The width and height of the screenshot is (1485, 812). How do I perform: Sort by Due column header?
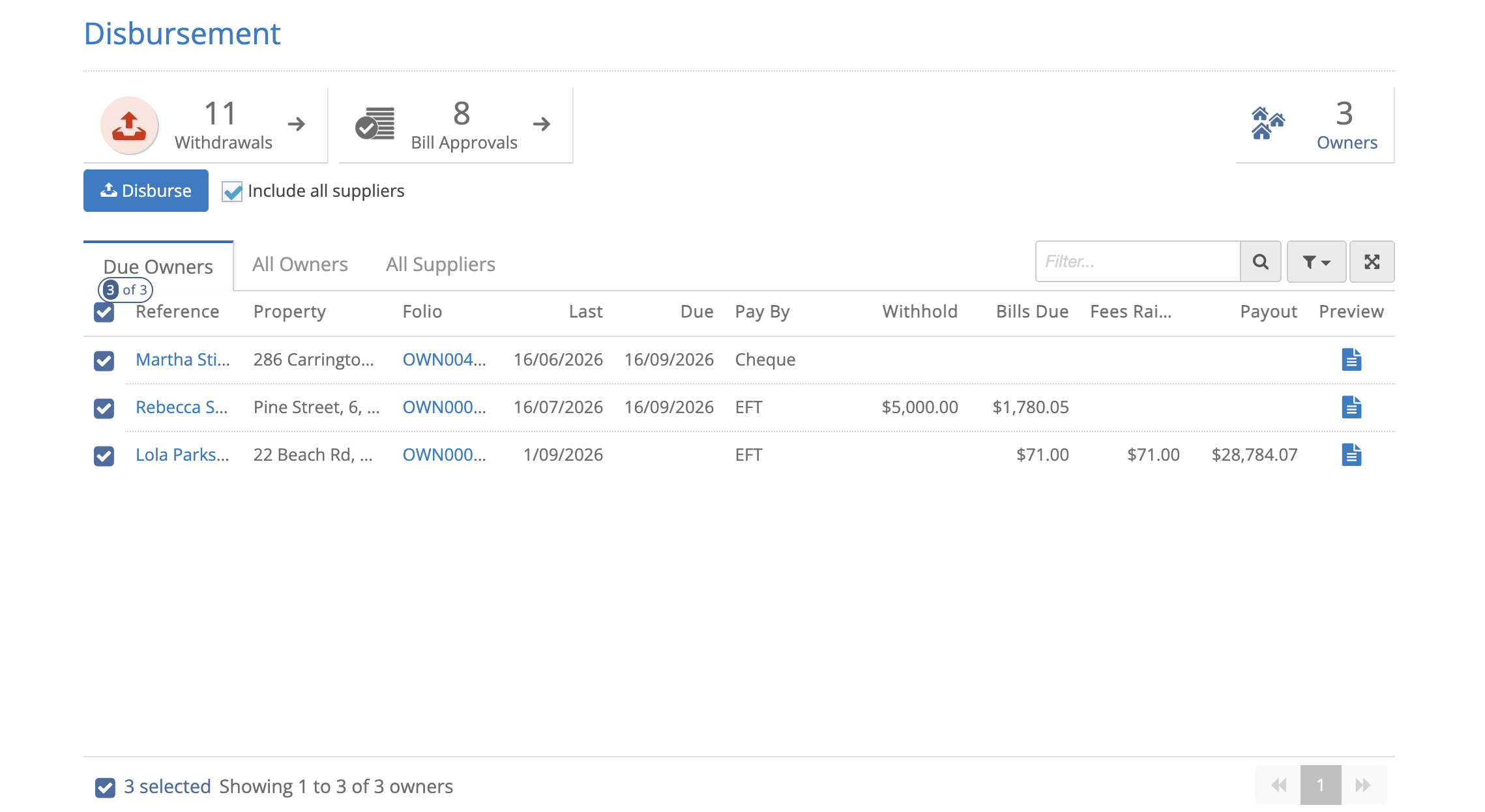pos(697,312)
